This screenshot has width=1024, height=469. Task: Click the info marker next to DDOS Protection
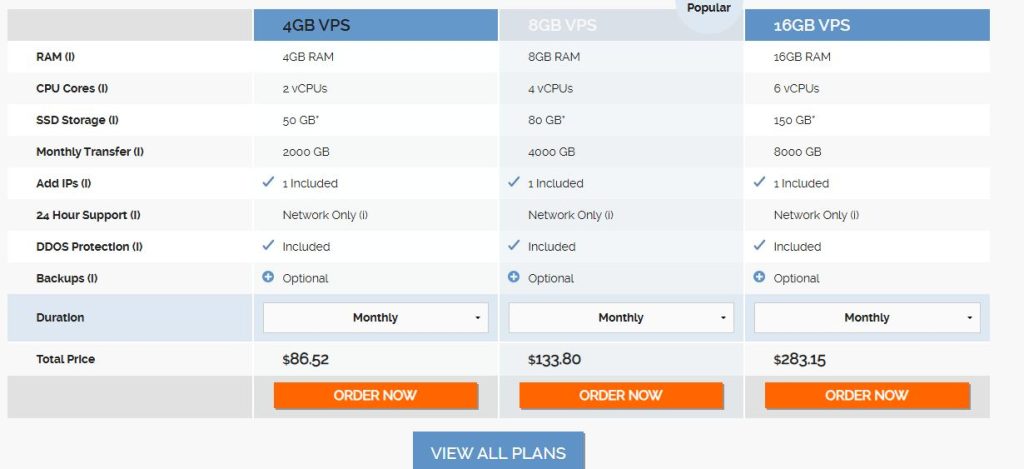[x=136, y=247]
